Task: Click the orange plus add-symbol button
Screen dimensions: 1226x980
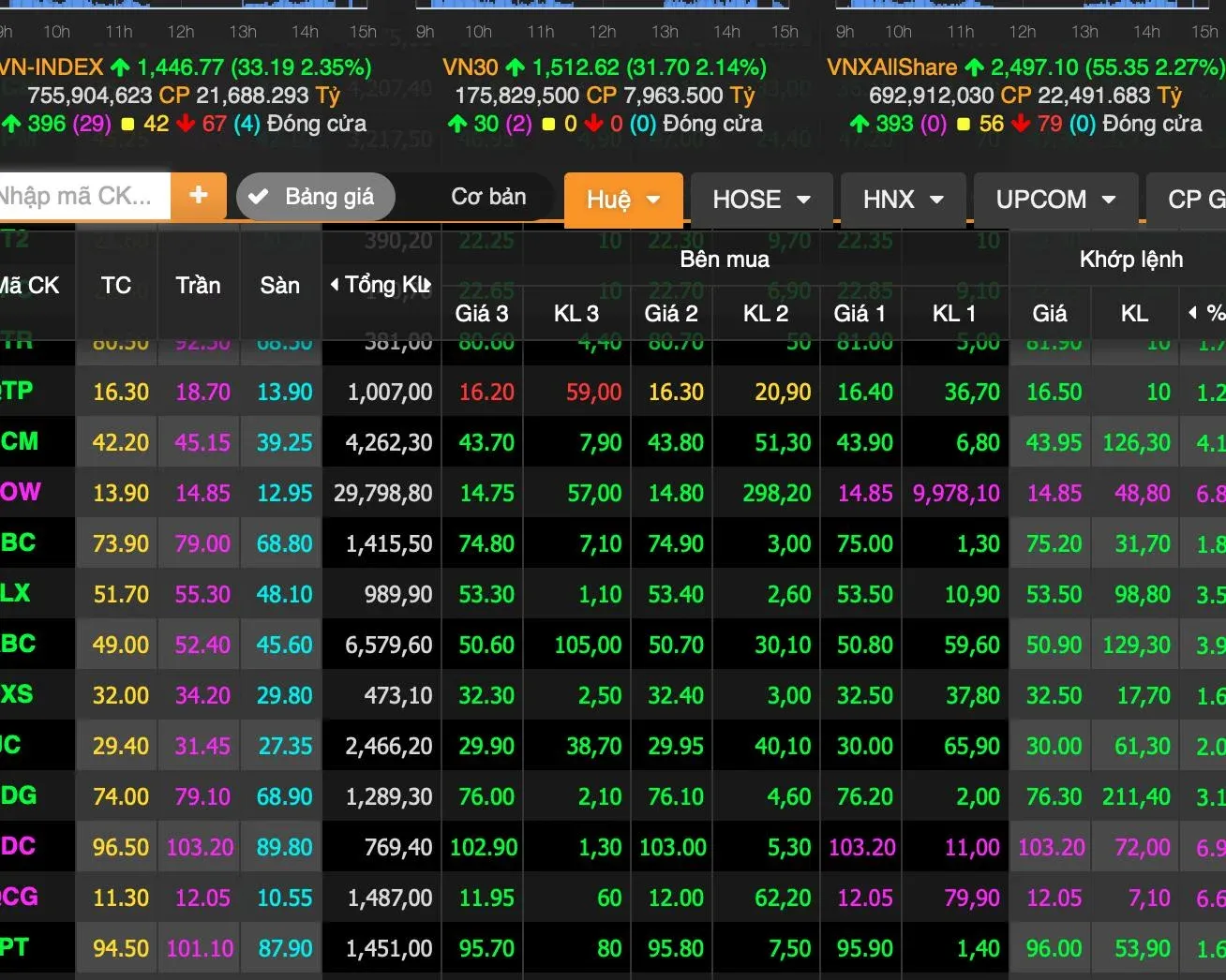Action: pyautogui.click(x=198, y=196)
